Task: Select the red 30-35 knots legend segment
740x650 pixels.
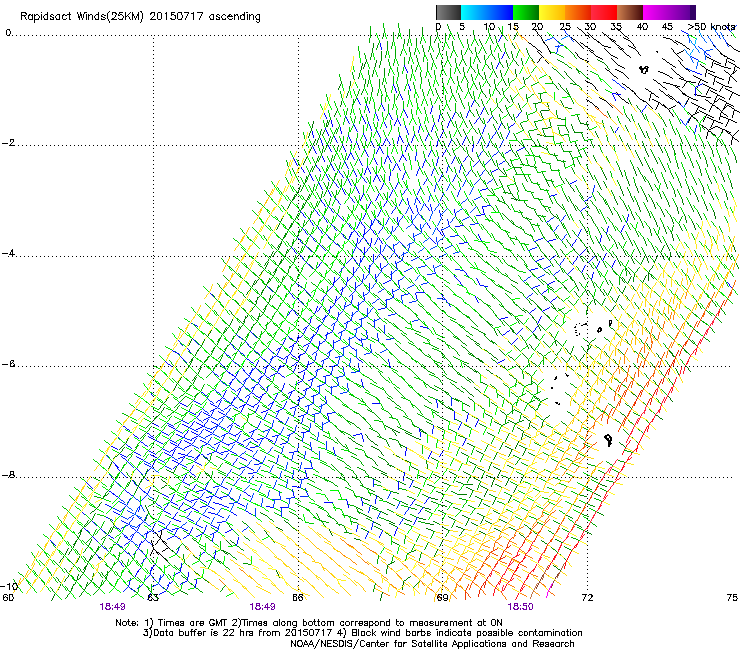Action: coord(604,12)
